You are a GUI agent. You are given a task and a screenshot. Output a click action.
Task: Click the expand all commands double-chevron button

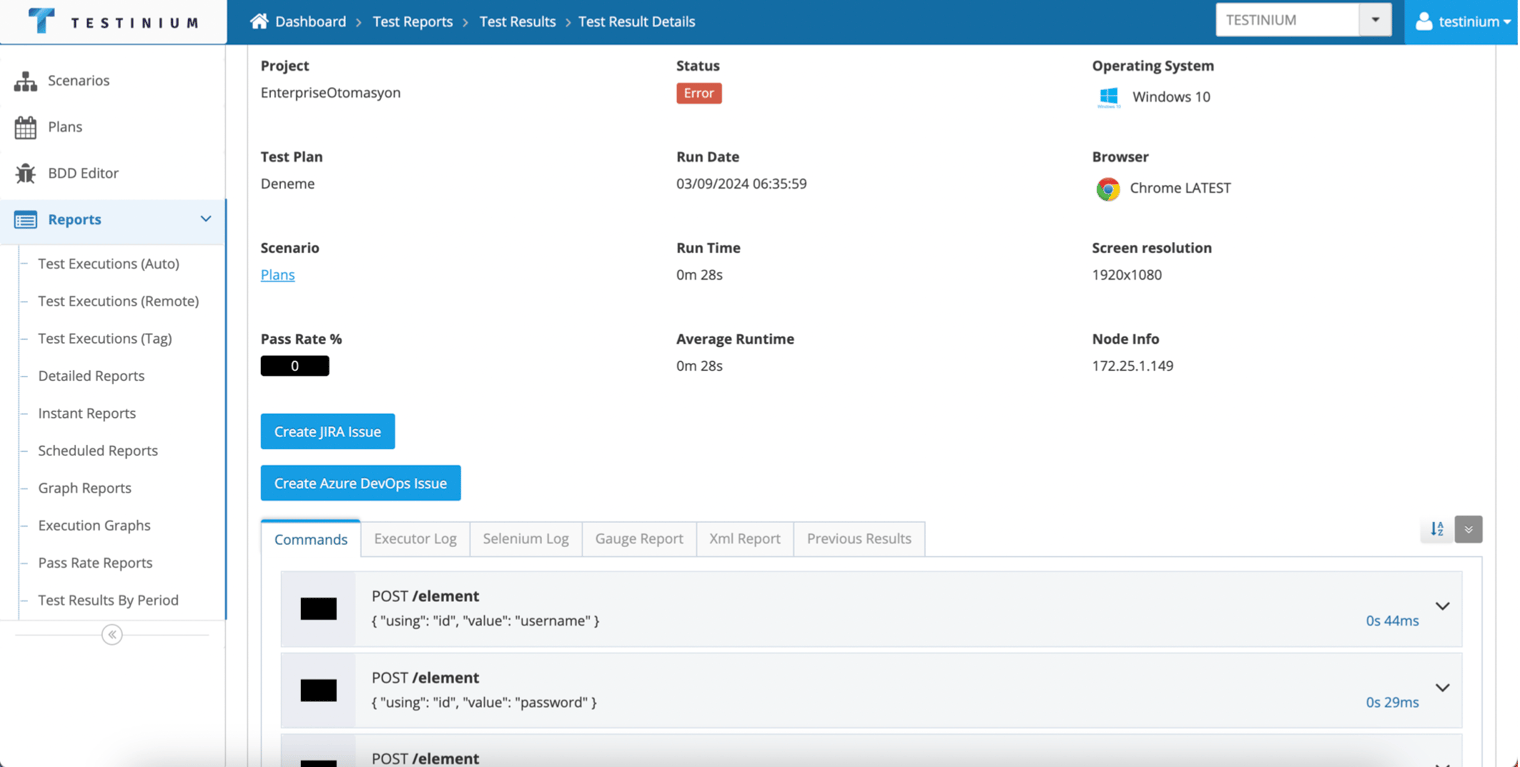(1468, 529)
